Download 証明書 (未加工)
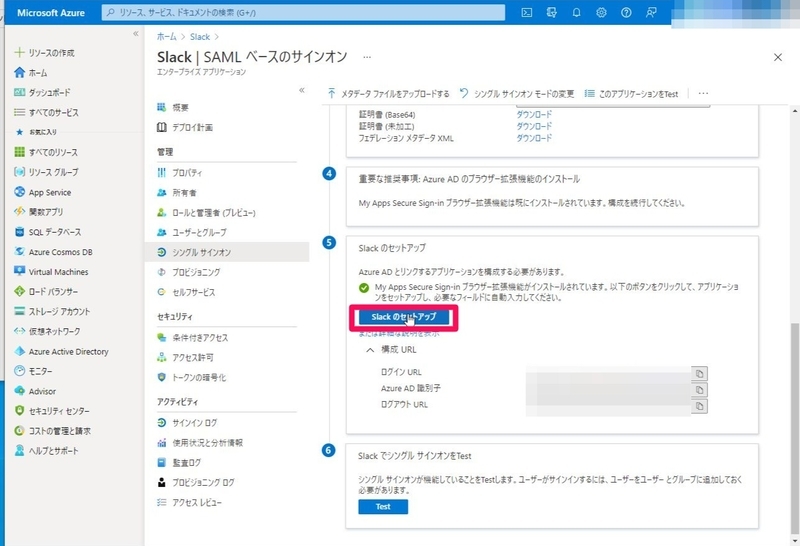Viewport: 800px width, 546px height. coord(534,126)
